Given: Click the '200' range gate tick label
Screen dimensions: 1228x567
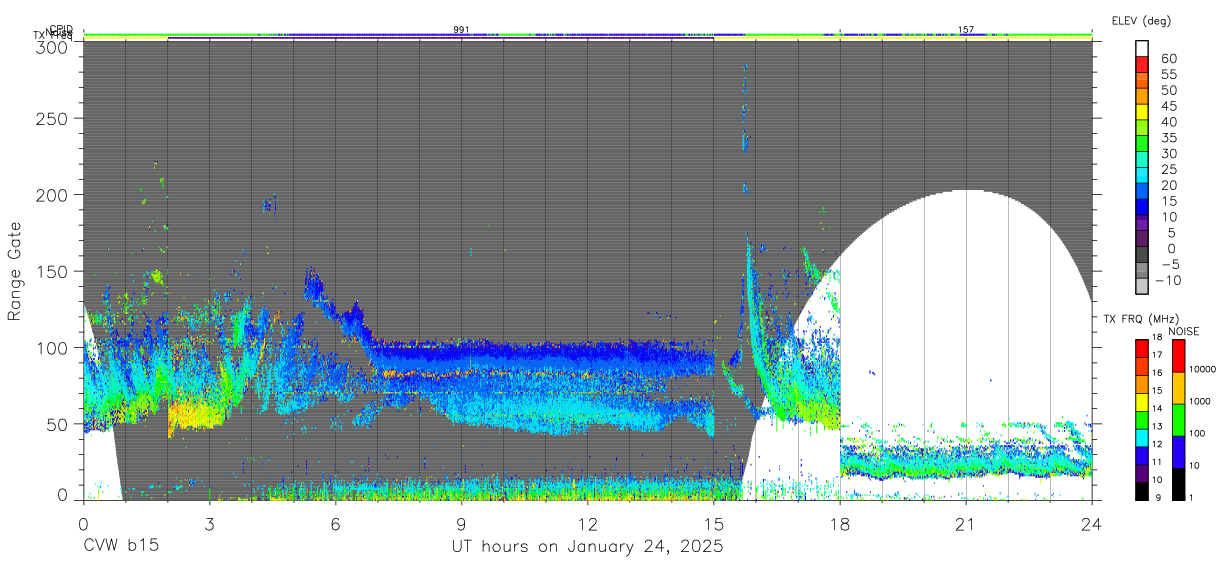Looking at the screenshot, I should (52, 194).
